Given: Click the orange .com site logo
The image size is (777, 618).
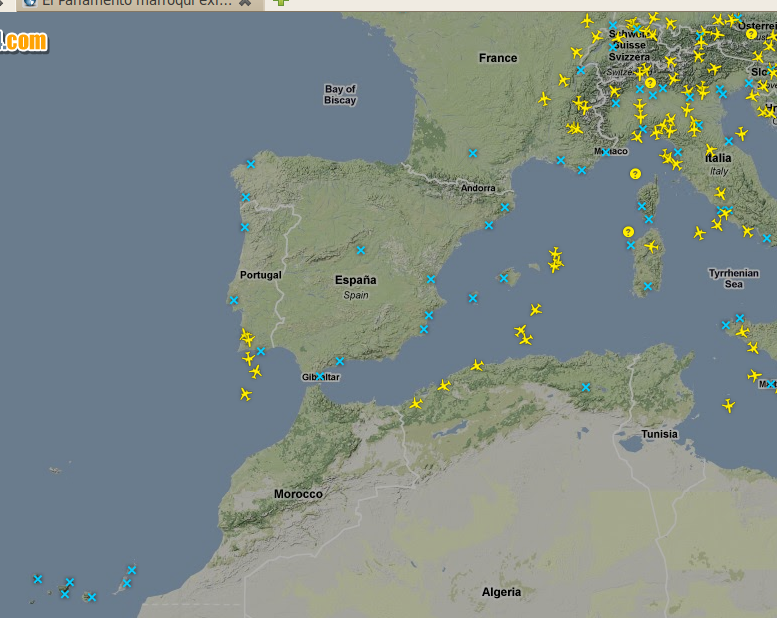Looking at the screenshot, I should coord(24,41).
